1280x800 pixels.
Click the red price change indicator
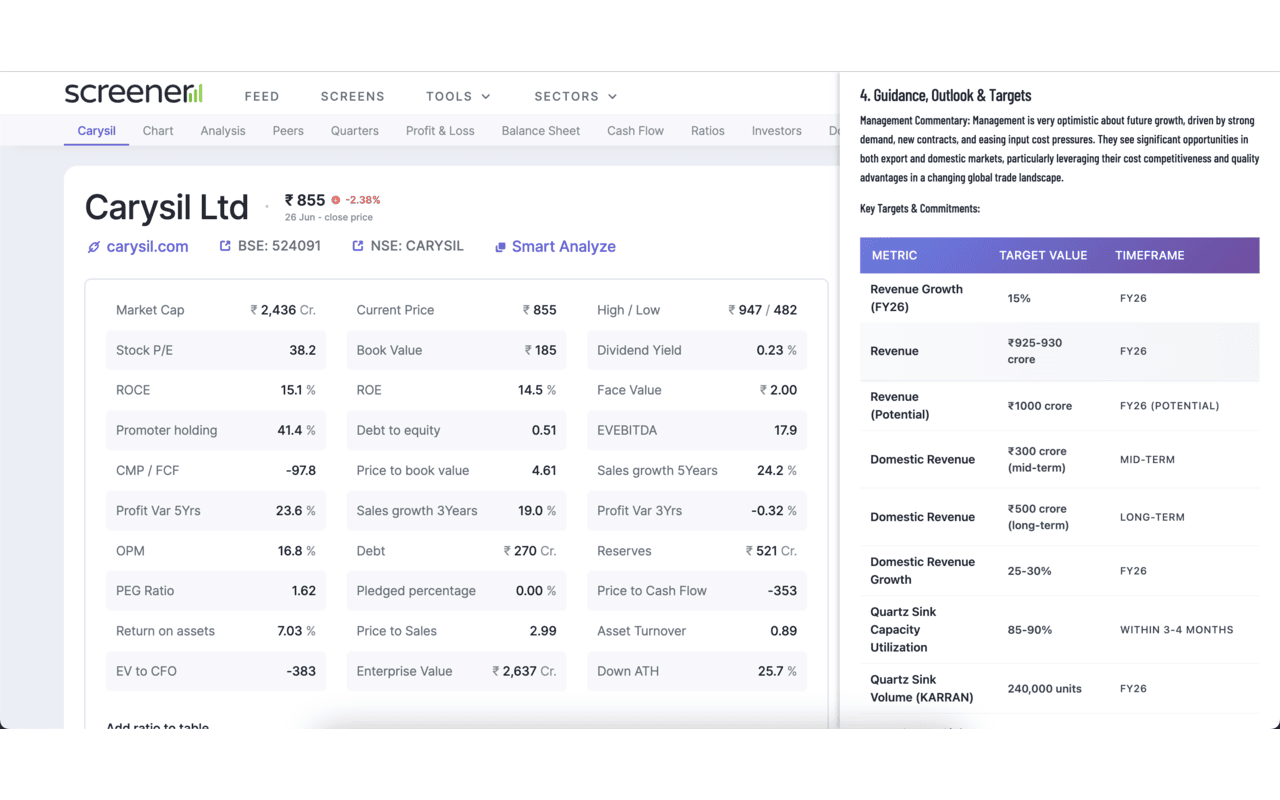point(336,200)
